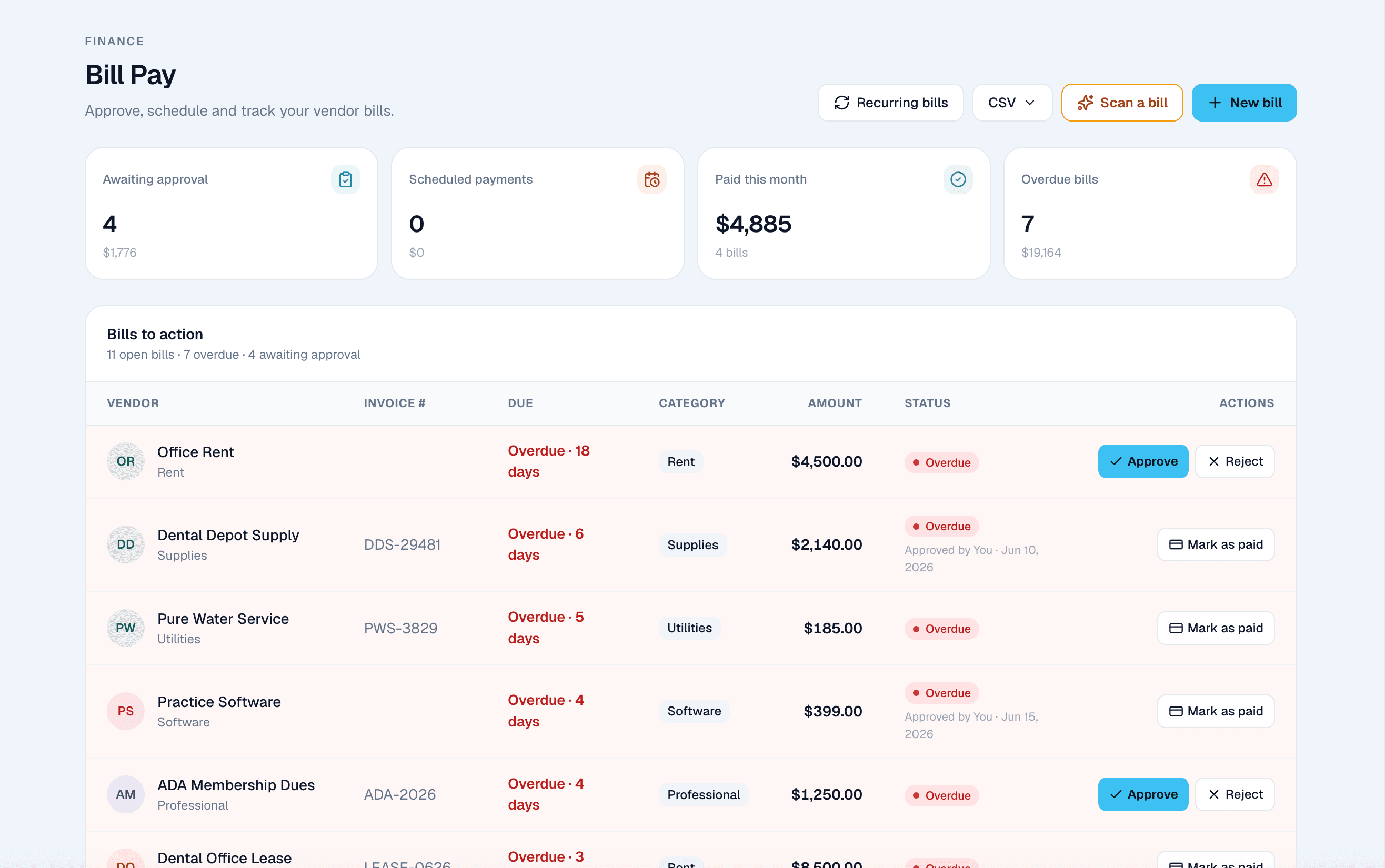Click 'Overdue · 5 days' due text
The height and width of the screenshot is (868, 1385).
[546, 628]
